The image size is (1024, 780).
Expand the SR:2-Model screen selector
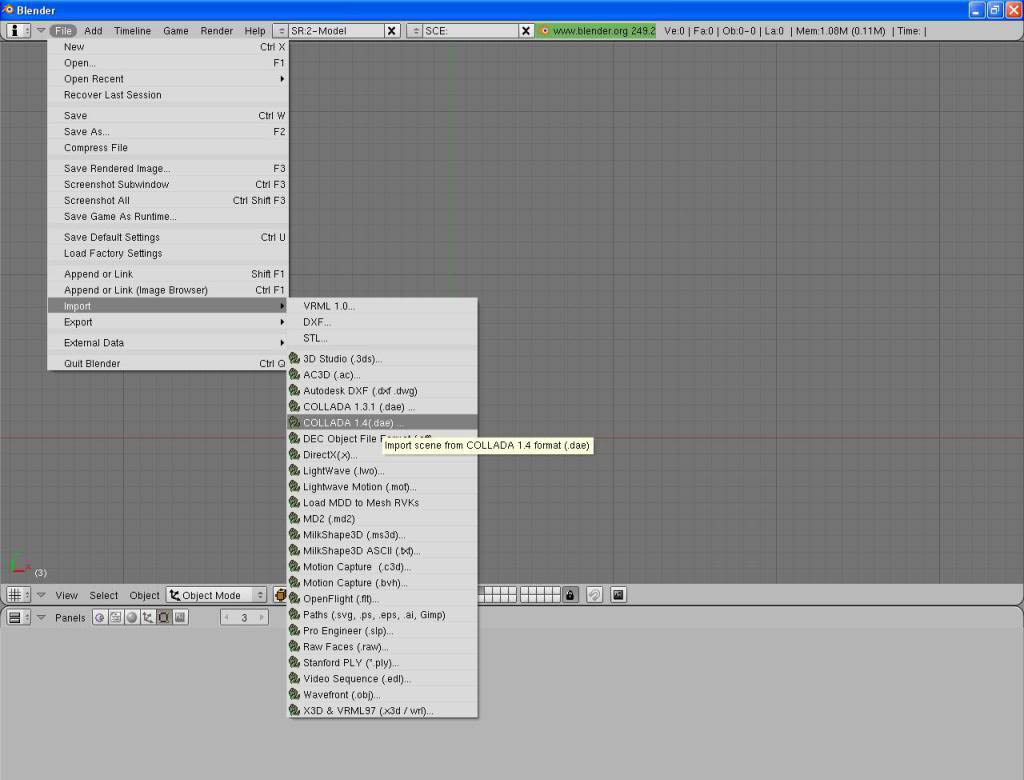pos(280,31)
